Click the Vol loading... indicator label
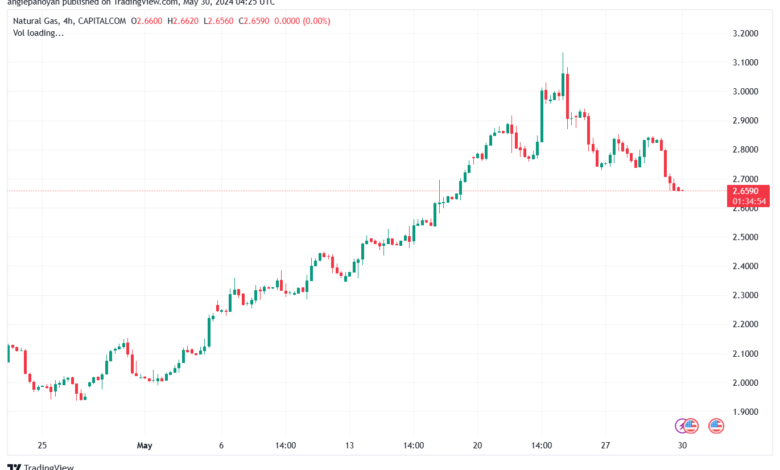780x470 pixels. 38,33
